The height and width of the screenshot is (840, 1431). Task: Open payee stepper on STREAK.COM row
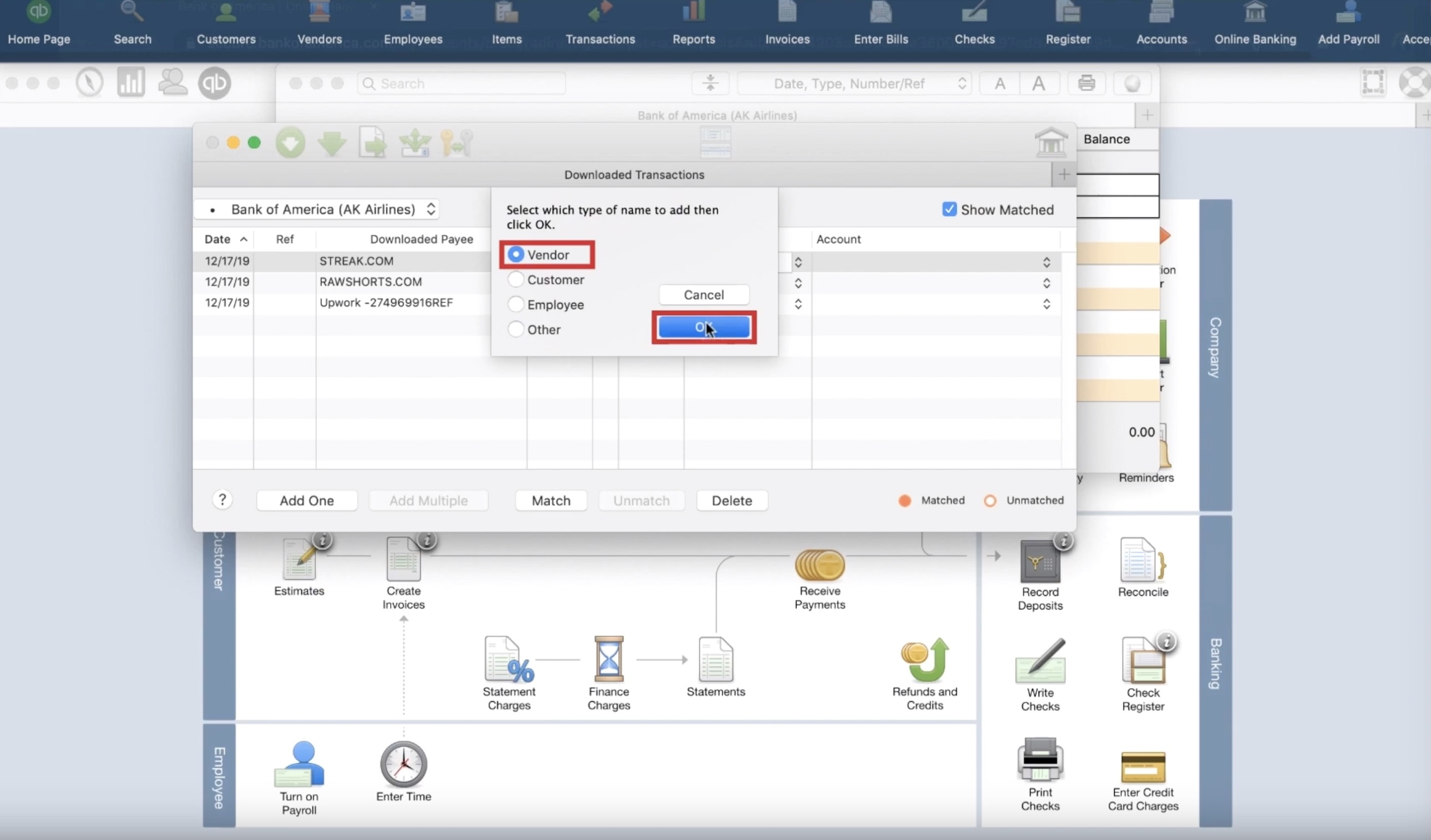[x=798, y=262]
